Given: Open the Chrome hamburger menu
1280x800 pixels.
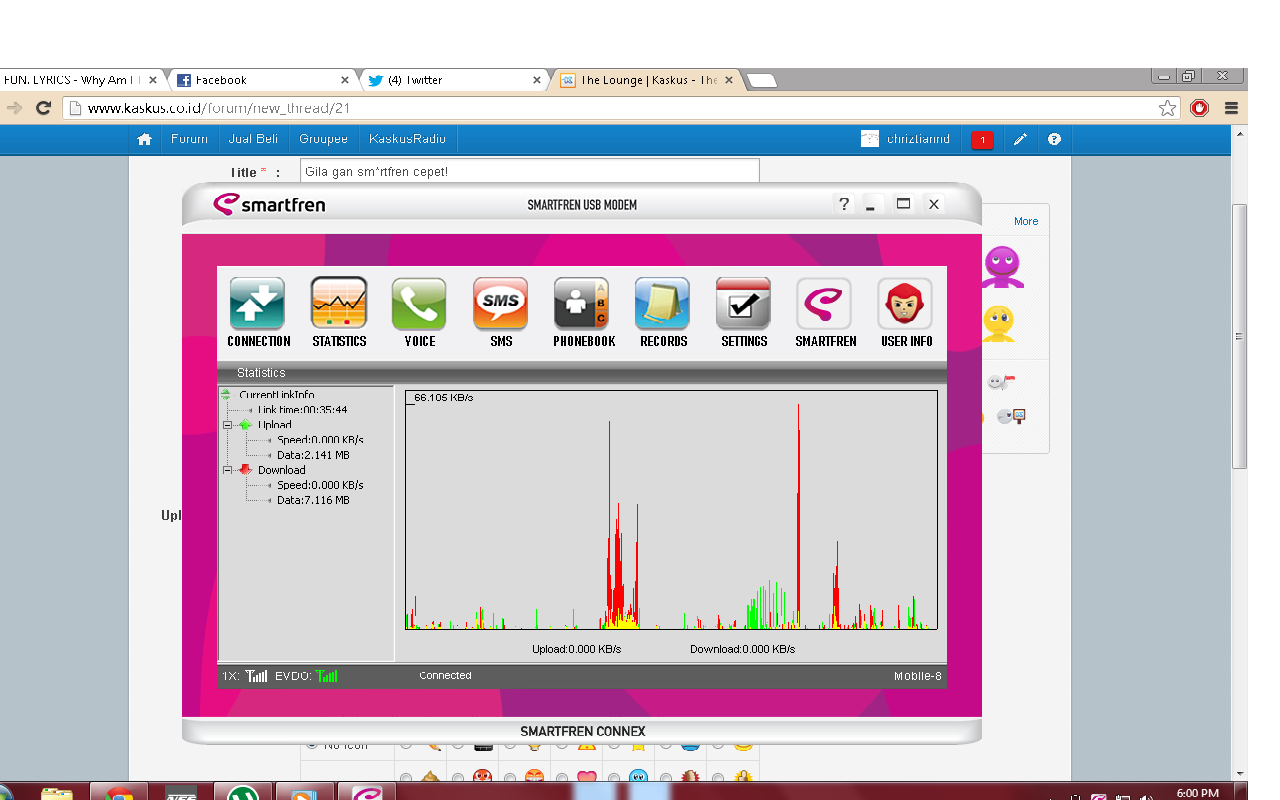Looking at the screenshot, I should click(1231, 108).
